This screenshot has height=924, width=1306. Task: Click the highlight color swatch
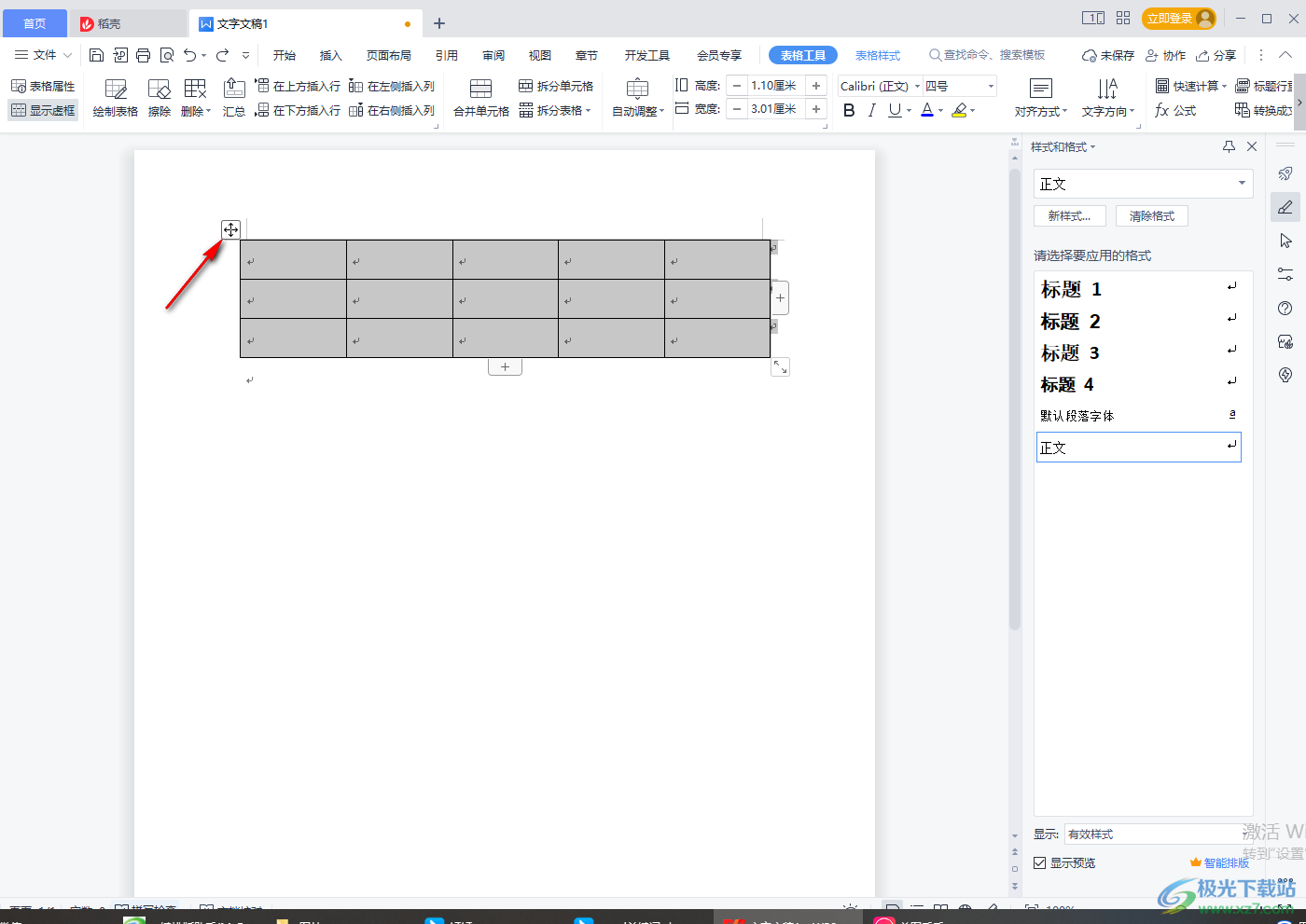click(959, 110)
